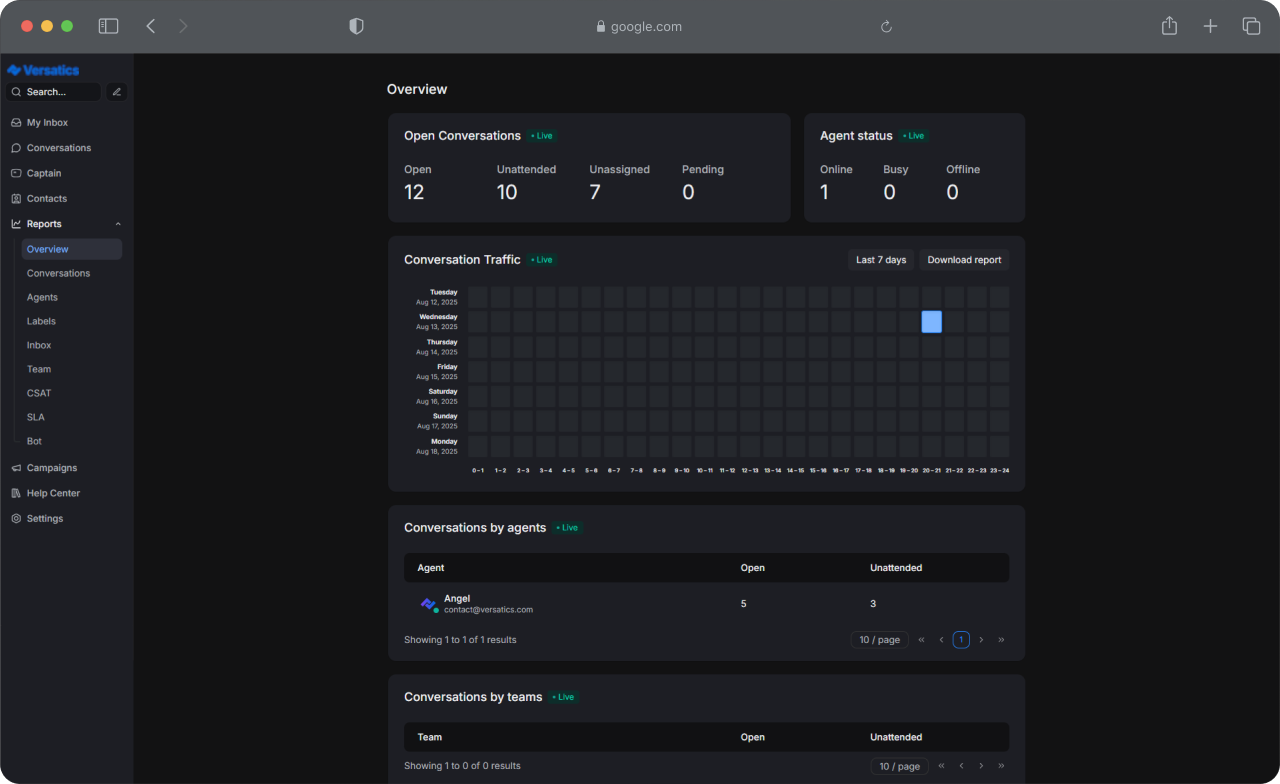Go to next page in teams table

tap(981, 766)
